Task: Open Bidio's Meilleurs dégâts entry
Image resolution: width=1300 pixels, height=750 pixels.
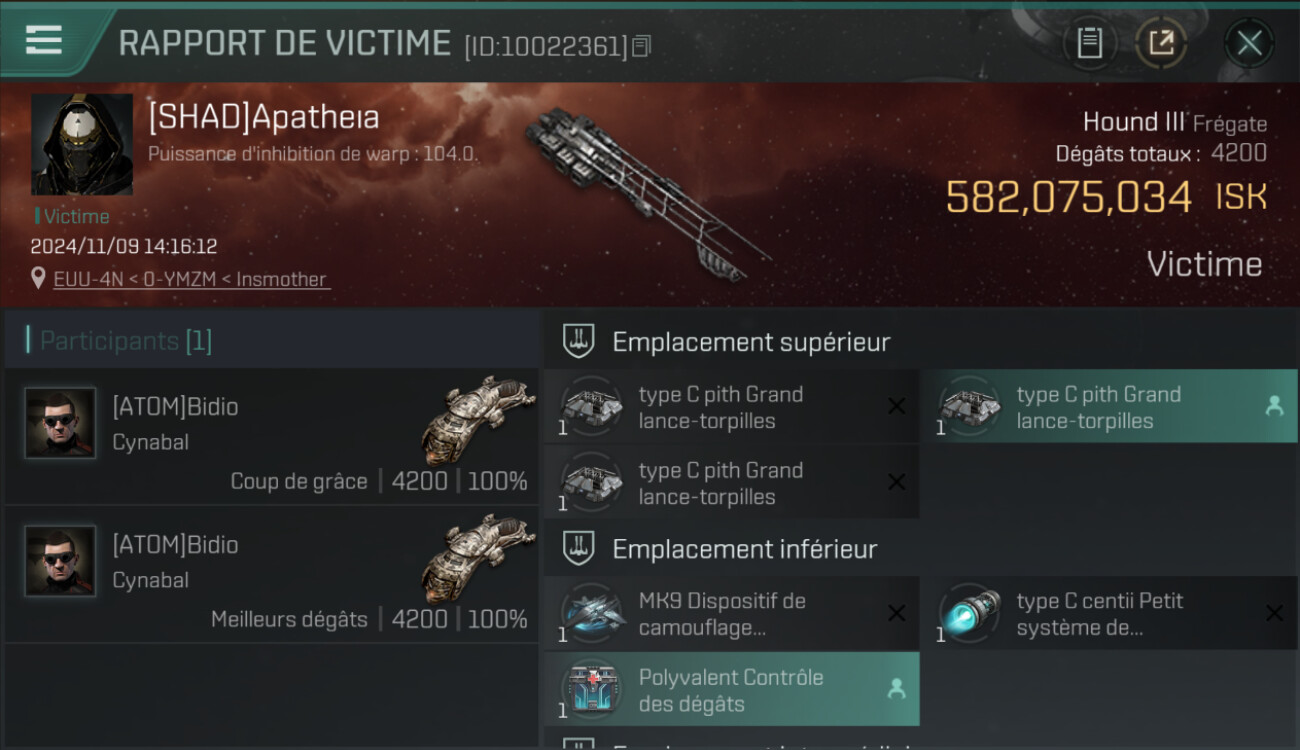Action: (271, 574)
